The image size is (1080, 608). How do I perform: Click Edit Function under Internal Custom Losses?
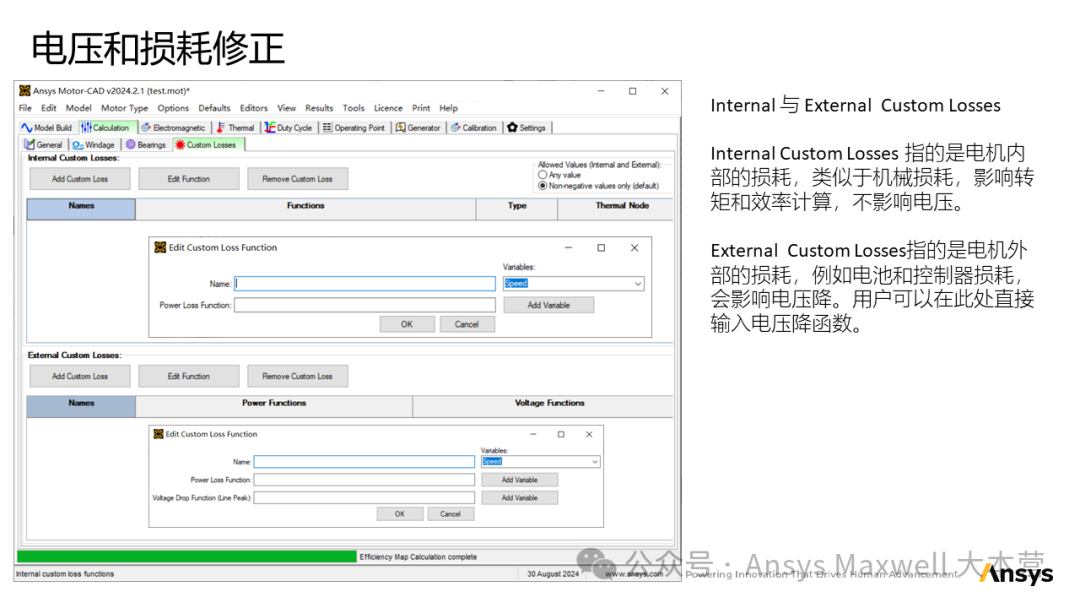pos(189,179)
